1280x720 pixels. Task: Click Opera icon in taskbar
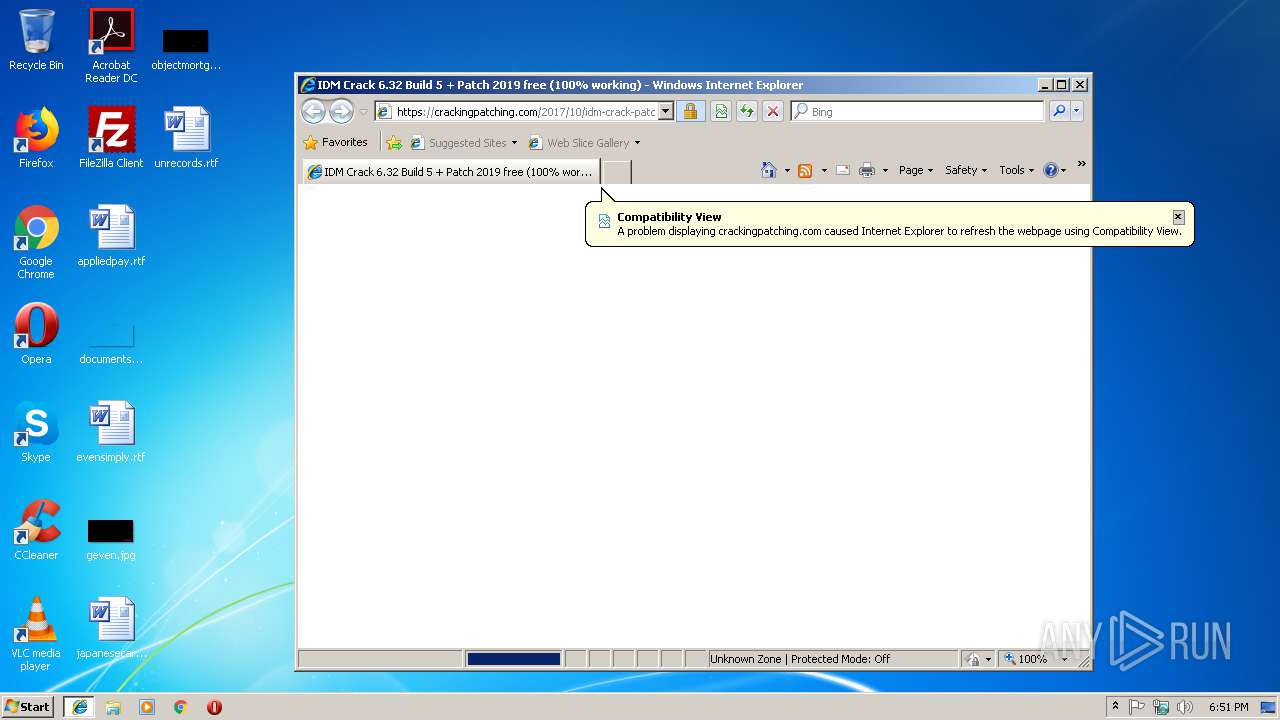coord(214,707)
